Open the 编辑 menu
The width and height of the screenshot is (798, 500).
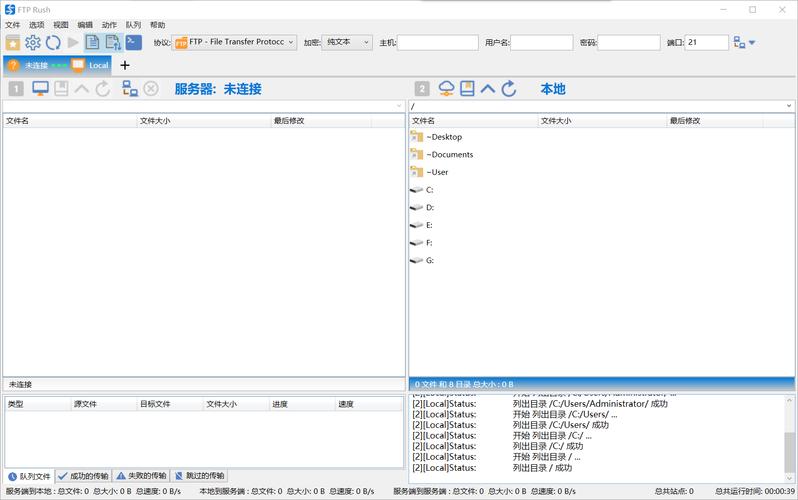pos(85,25)
